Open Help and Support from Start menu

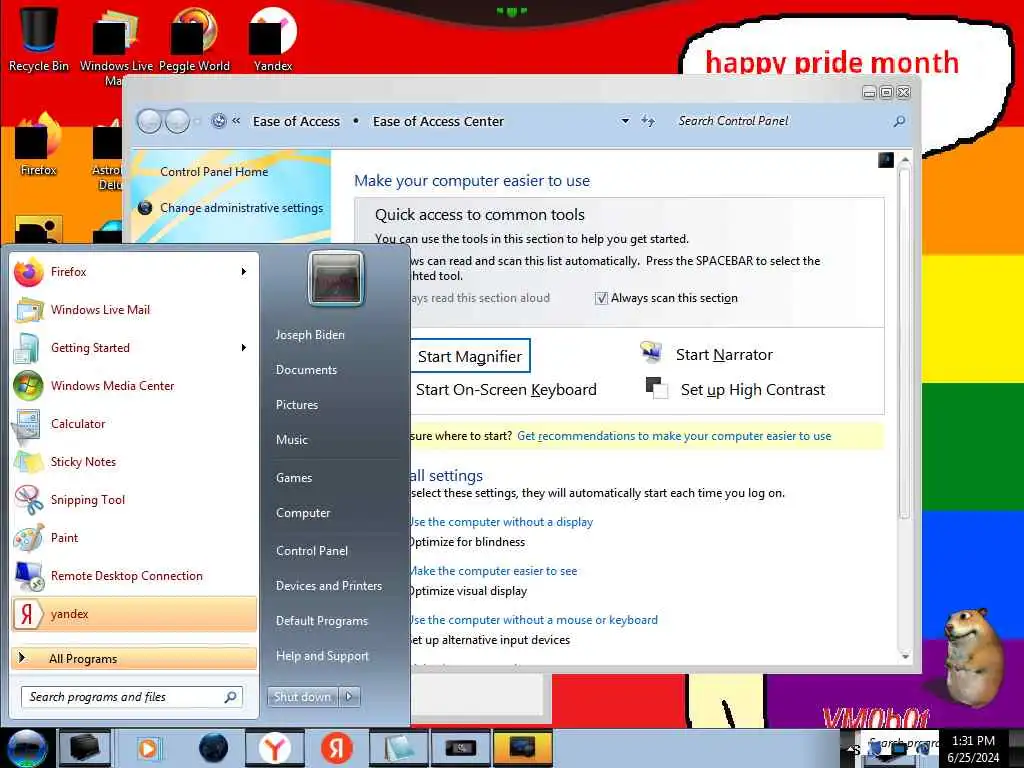coord(322,656)
